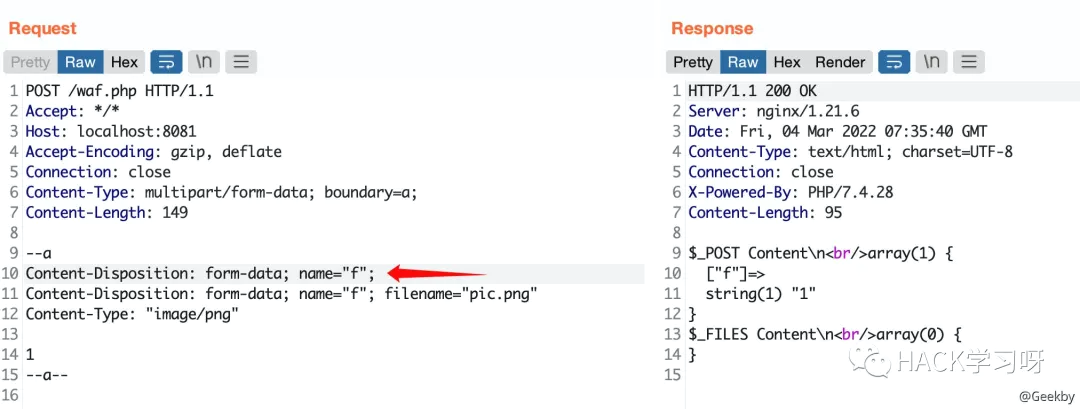Open the Render tab in Response panel
The height and width of the screenshot is (409, 1080).
(x=840, y=62)
